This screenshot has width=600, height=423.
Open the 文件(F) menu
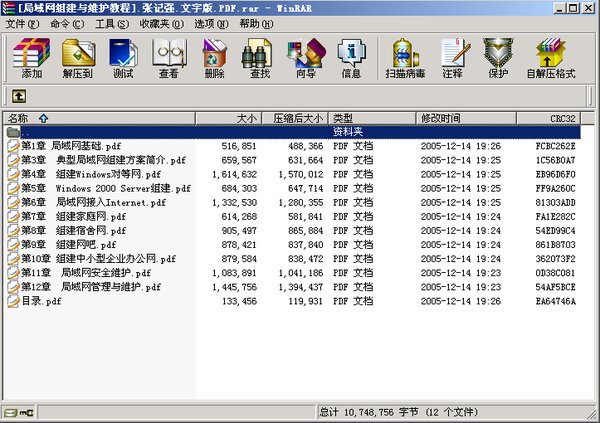pos(22,24)
